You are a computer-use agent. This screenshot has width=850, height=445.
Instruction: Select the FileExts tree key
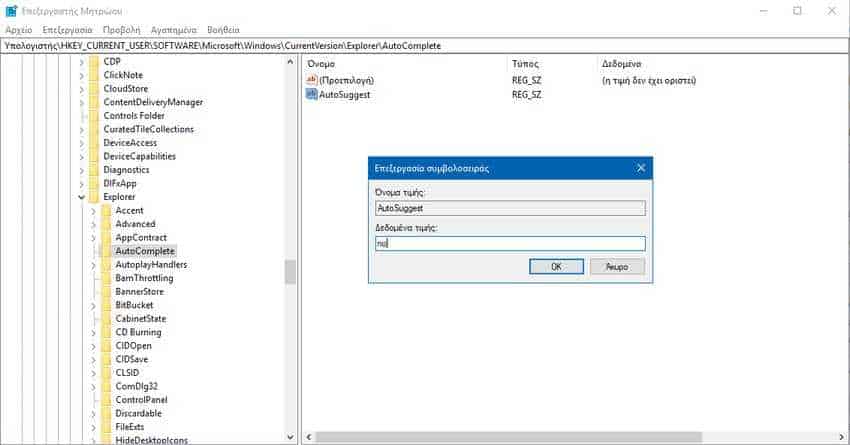click(130, 427)
